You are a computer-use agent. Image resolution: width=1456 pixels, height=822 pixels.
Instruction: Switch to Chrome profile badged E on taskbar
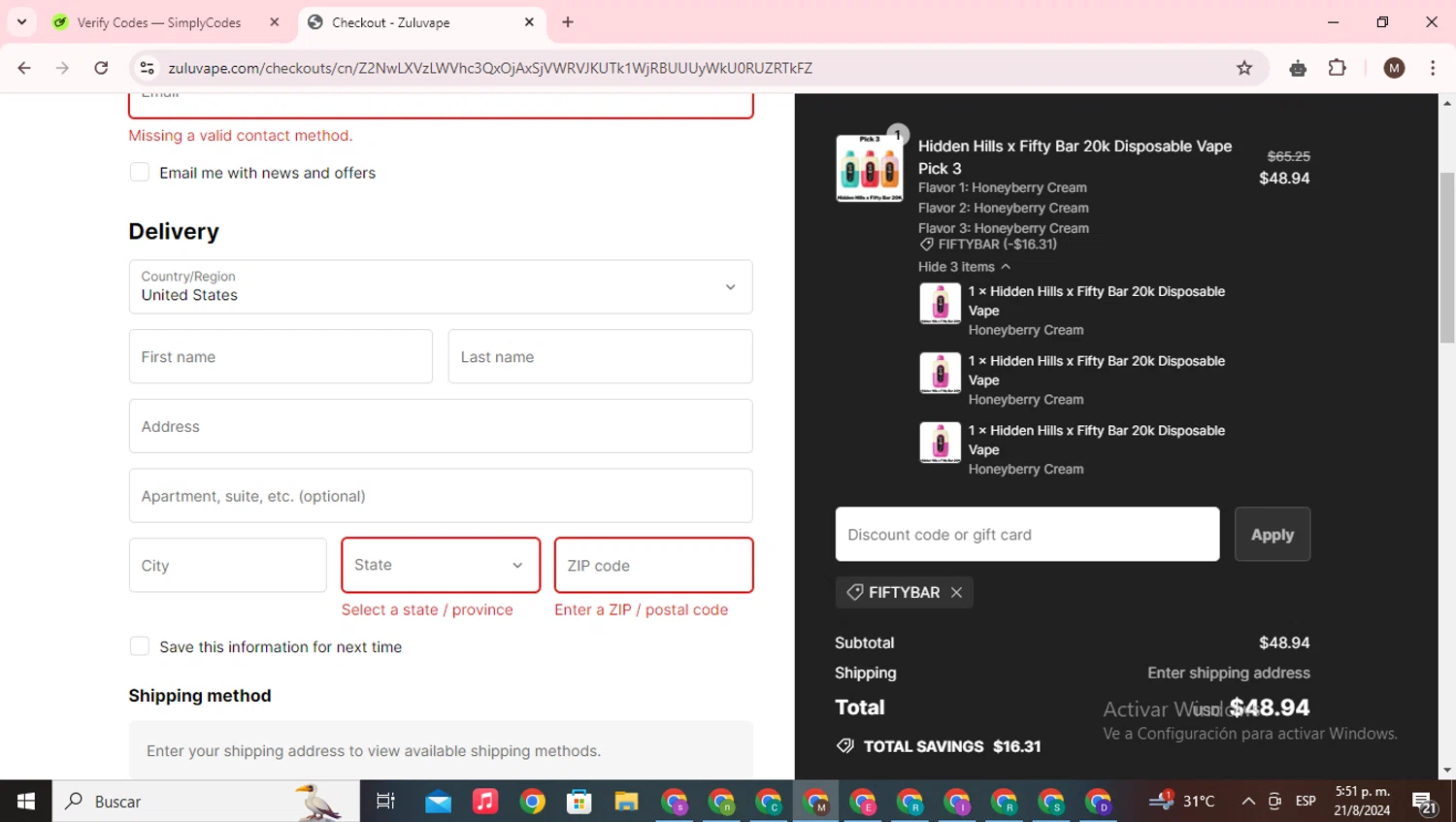point(863,801)
